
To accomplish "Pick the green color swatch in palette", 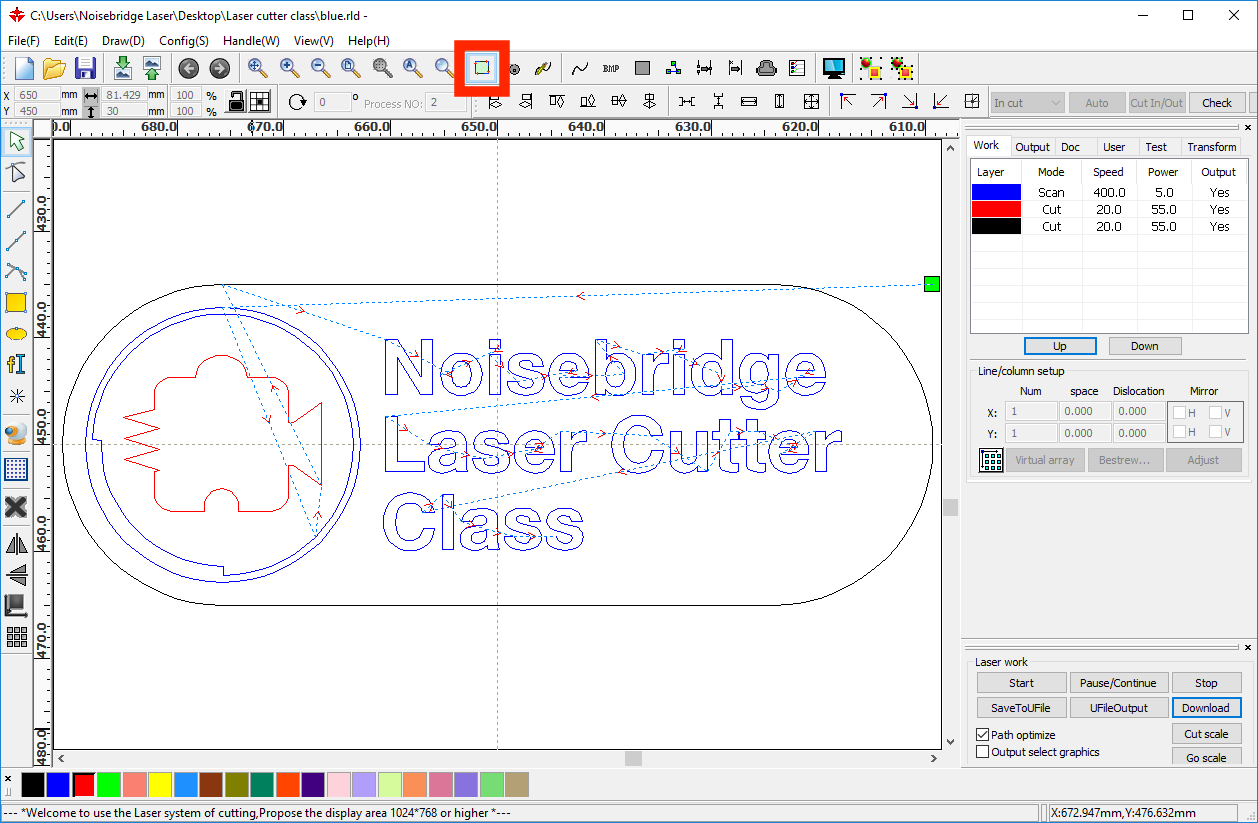I will [109, 784].
